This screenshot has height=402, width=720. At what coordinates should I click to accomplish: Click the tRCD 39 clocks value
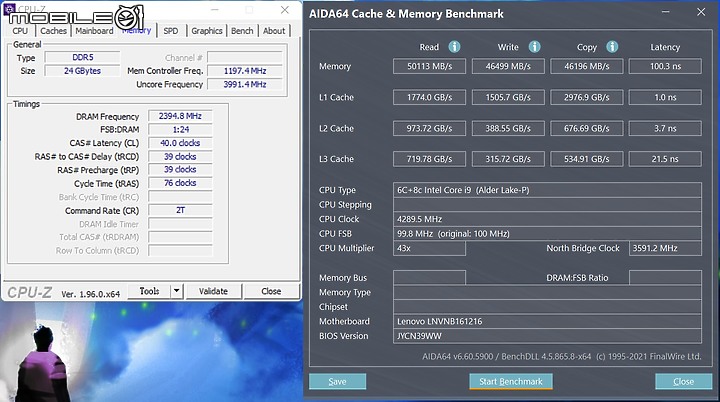180,157
